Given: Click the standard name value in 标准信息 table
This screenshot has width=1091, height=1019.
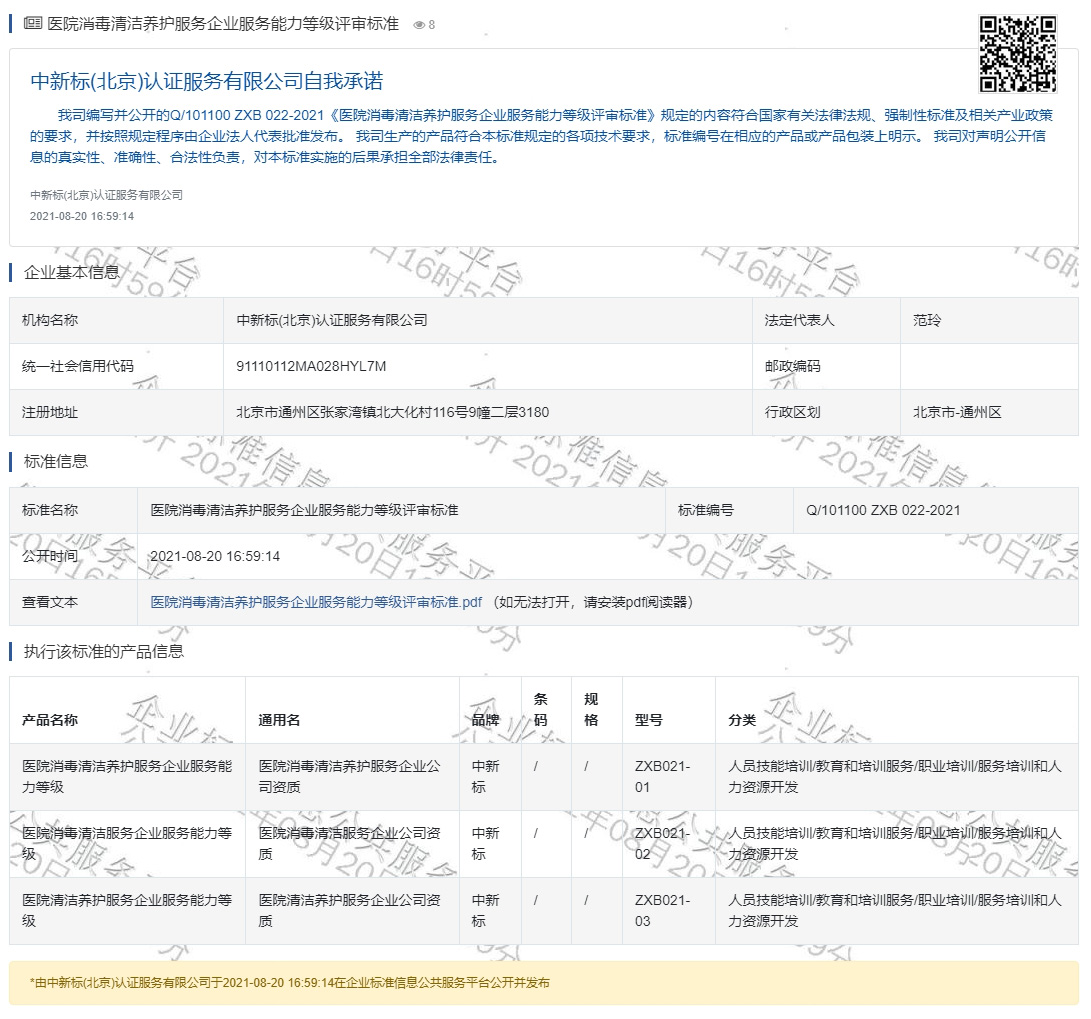Looking at the screenshot, I should tap(304, 511).
